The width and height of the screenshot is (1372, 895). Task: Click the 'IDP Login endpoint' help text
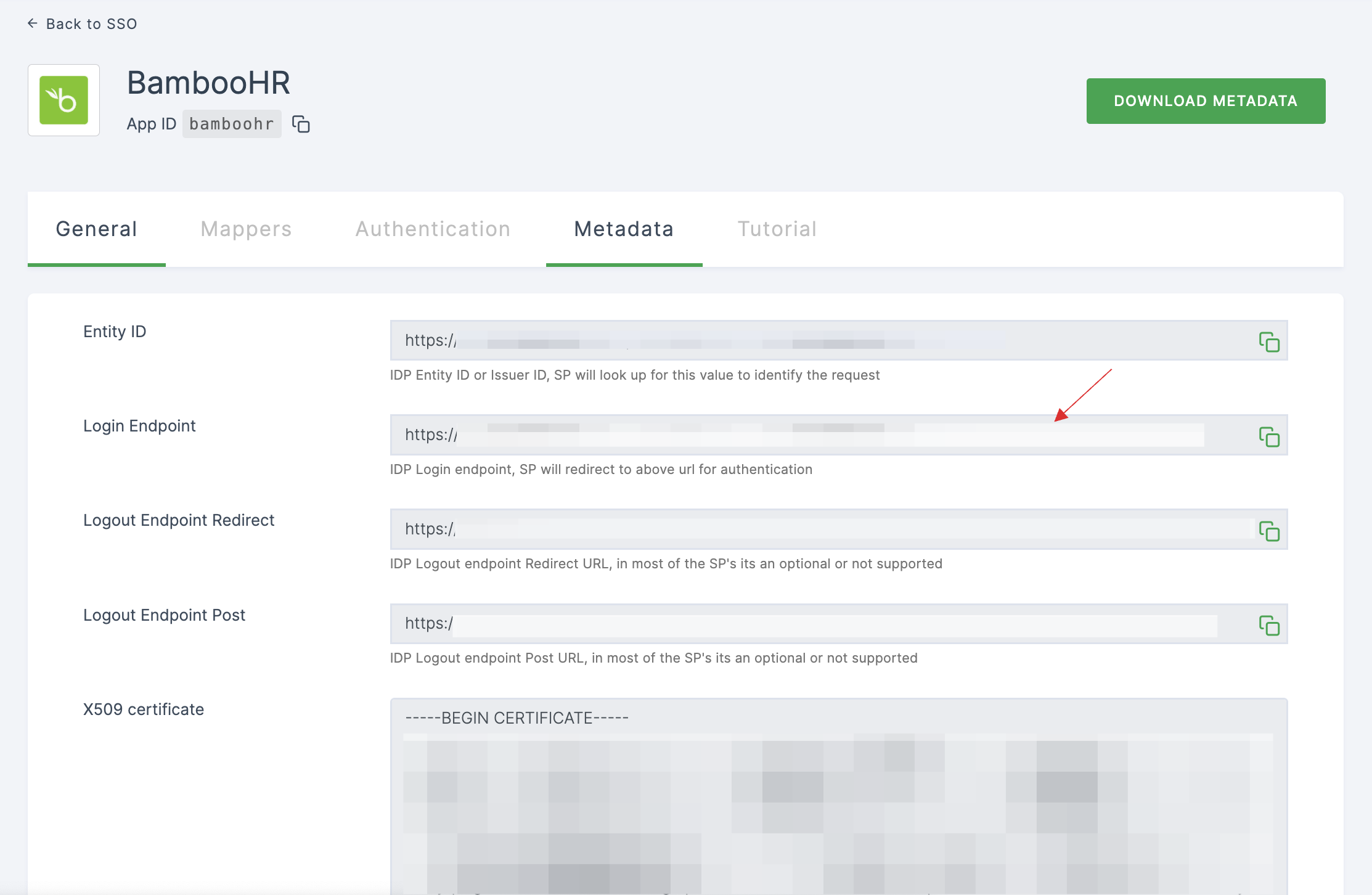pyautogui.click(x=601, y=469)
